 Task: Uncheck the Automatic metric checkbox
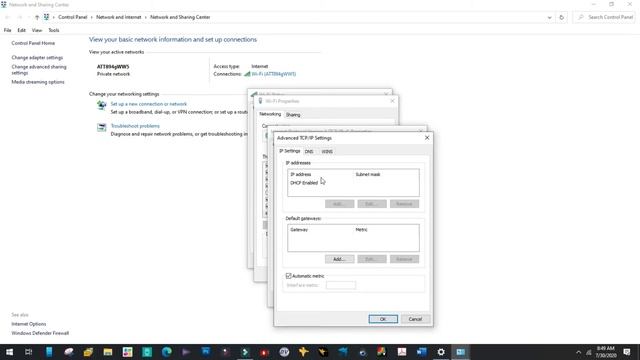(289, 276)
